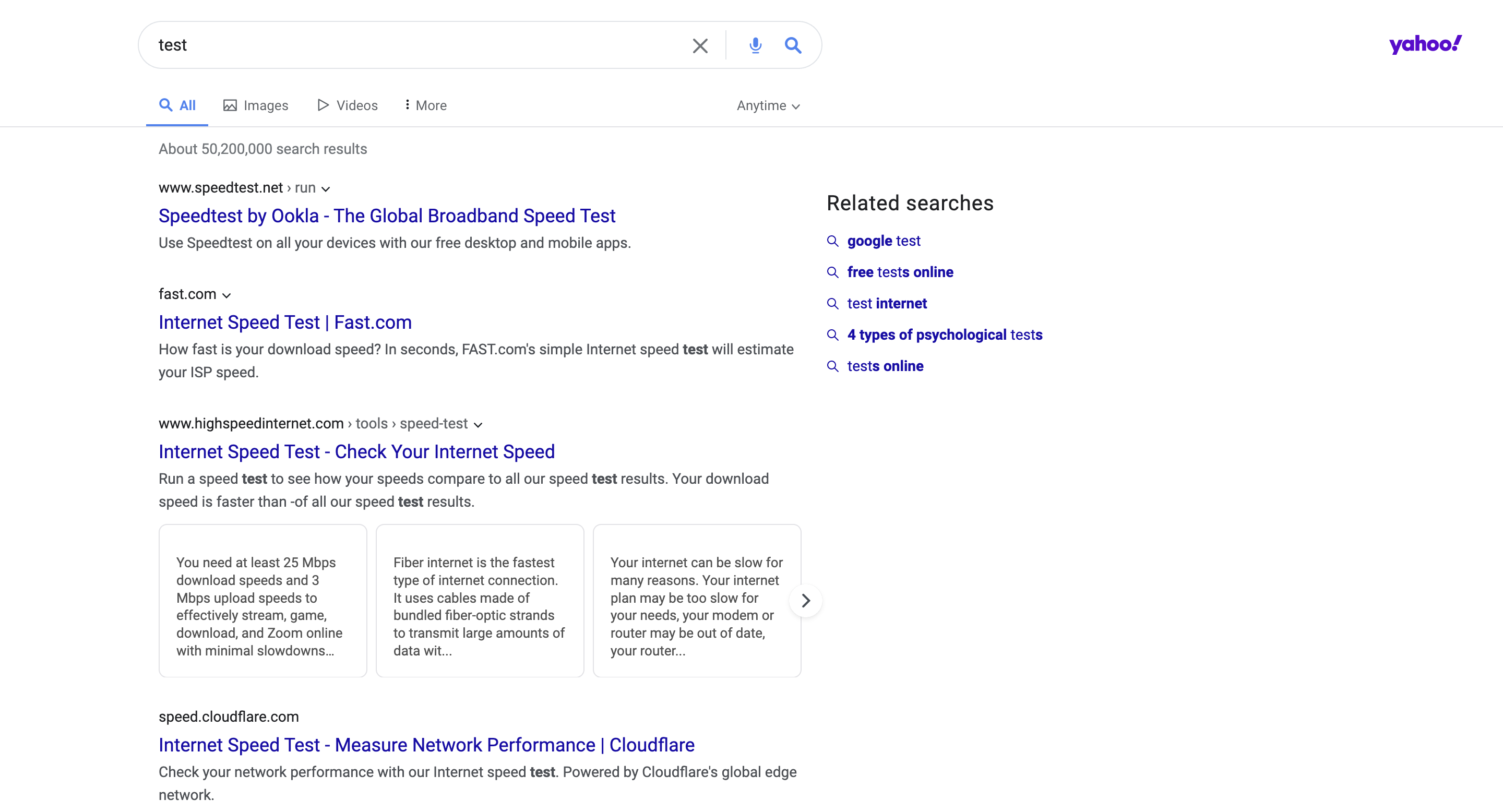1503x812 pixels.
Task: Open Internet Speed Test Fast.com link
Action: coord(285,322)
